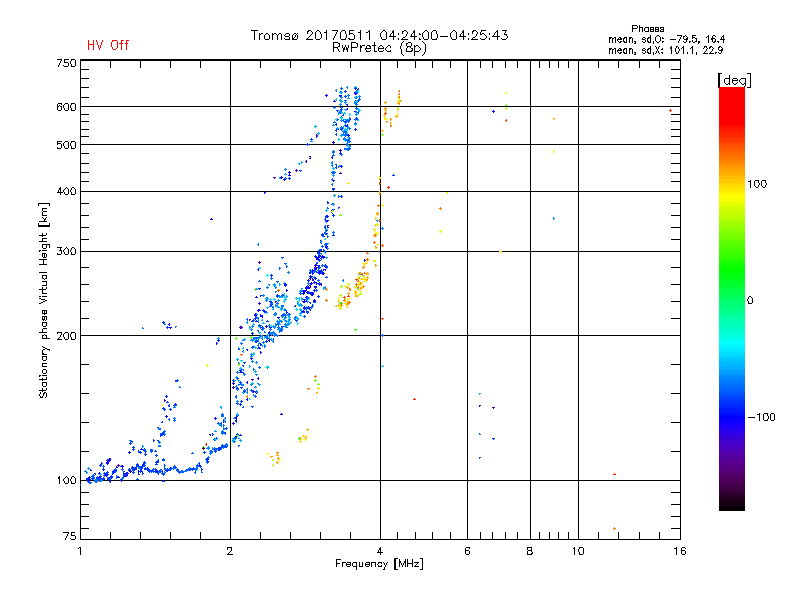Click the 100 km y-axis tick label
The image size is (800, 600).
(66, 481)
